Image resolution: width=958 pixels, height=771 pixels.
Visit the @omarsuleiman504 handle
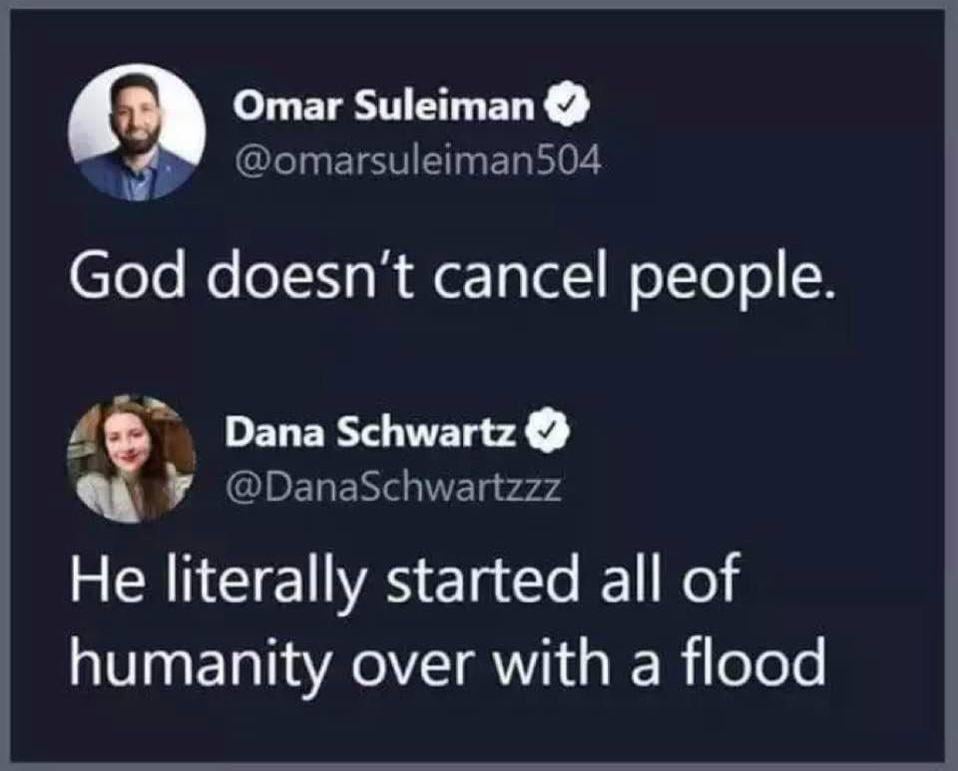[417, 160]
